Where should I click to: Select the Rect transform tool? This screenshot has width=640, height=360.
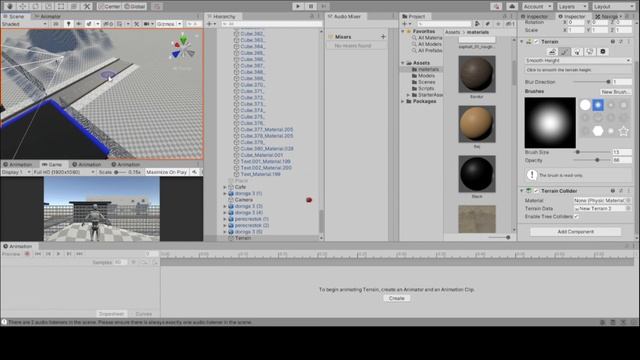point(61,7)
